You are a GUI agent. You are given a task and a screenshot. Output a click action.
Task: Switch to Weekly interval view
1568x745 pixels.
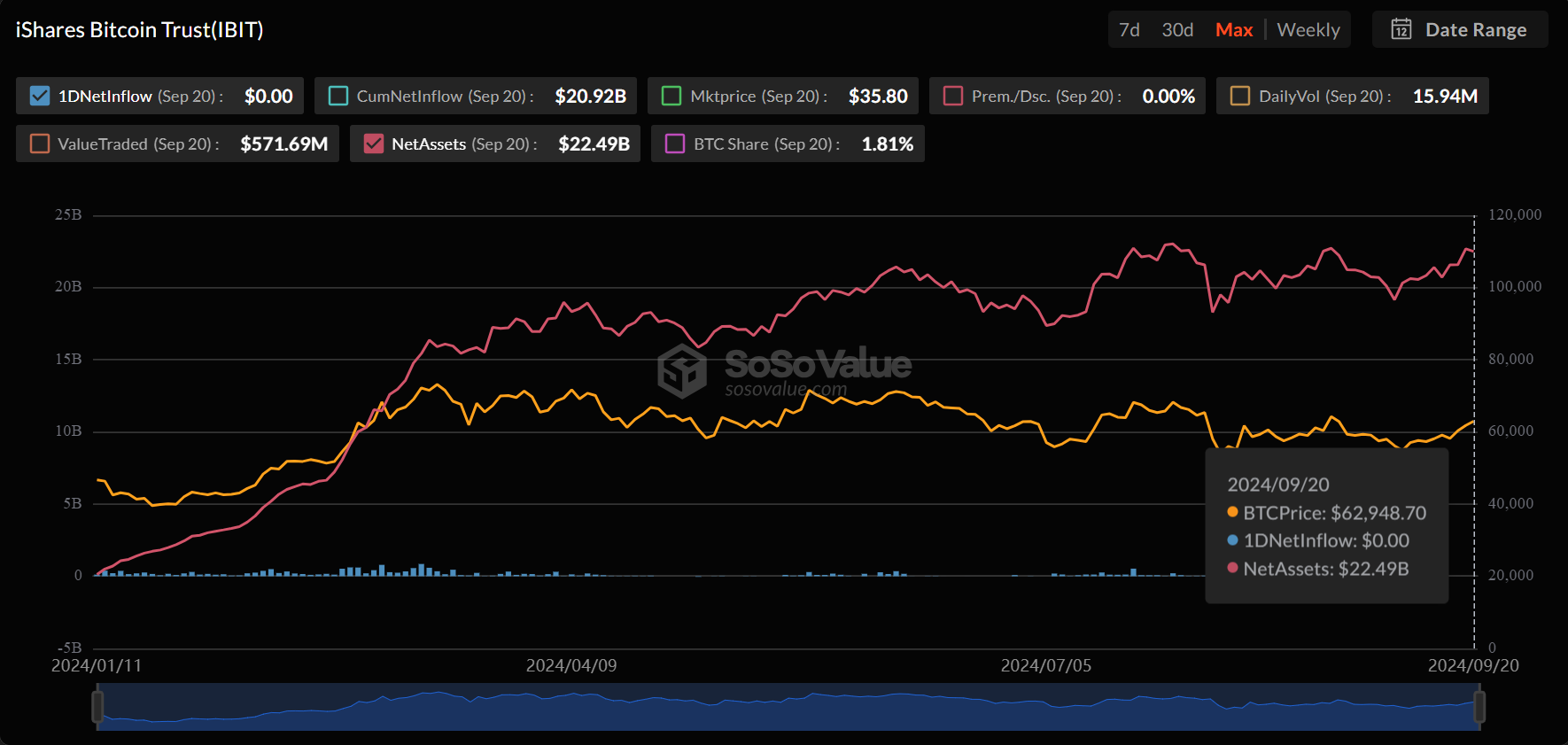[x=1308, y=30]
